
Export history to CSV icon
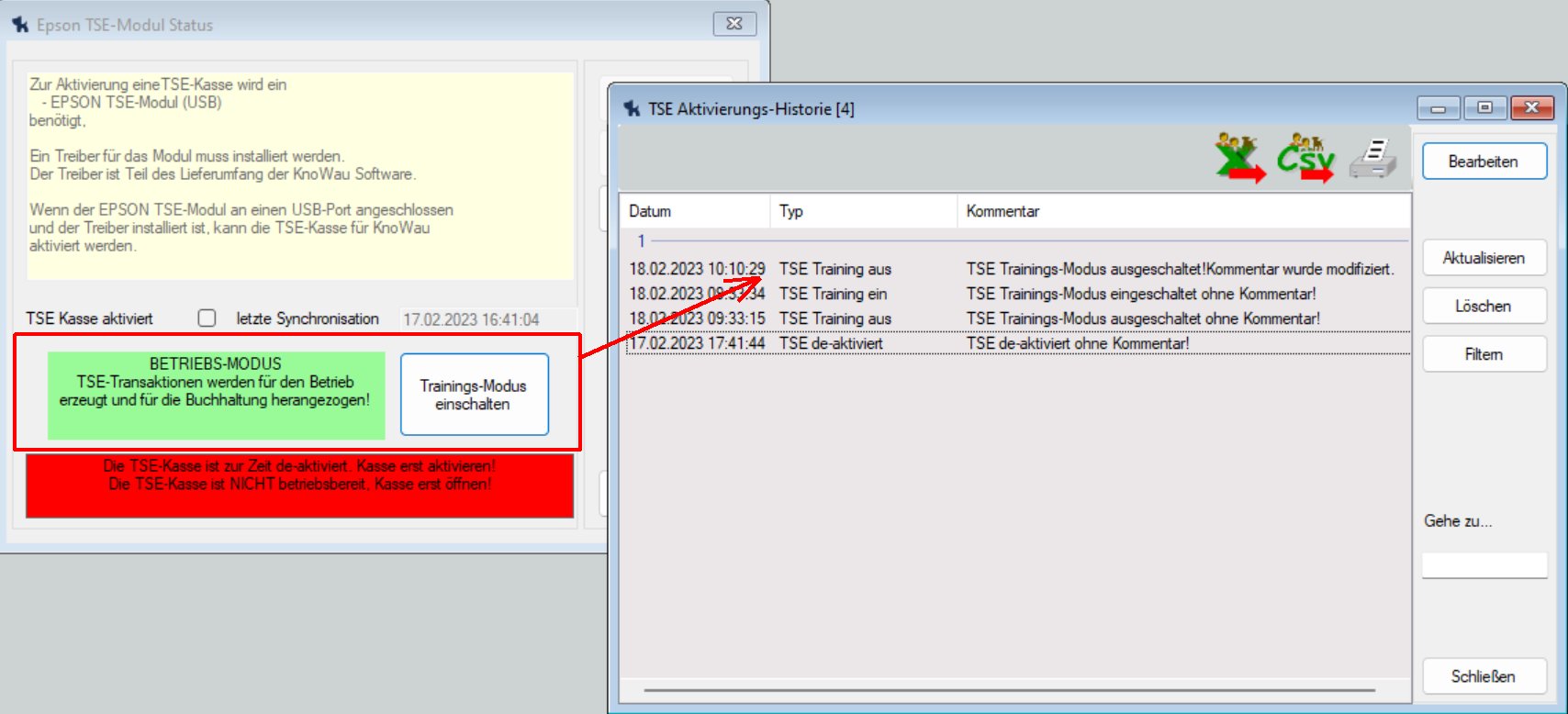coord(1305,158)
